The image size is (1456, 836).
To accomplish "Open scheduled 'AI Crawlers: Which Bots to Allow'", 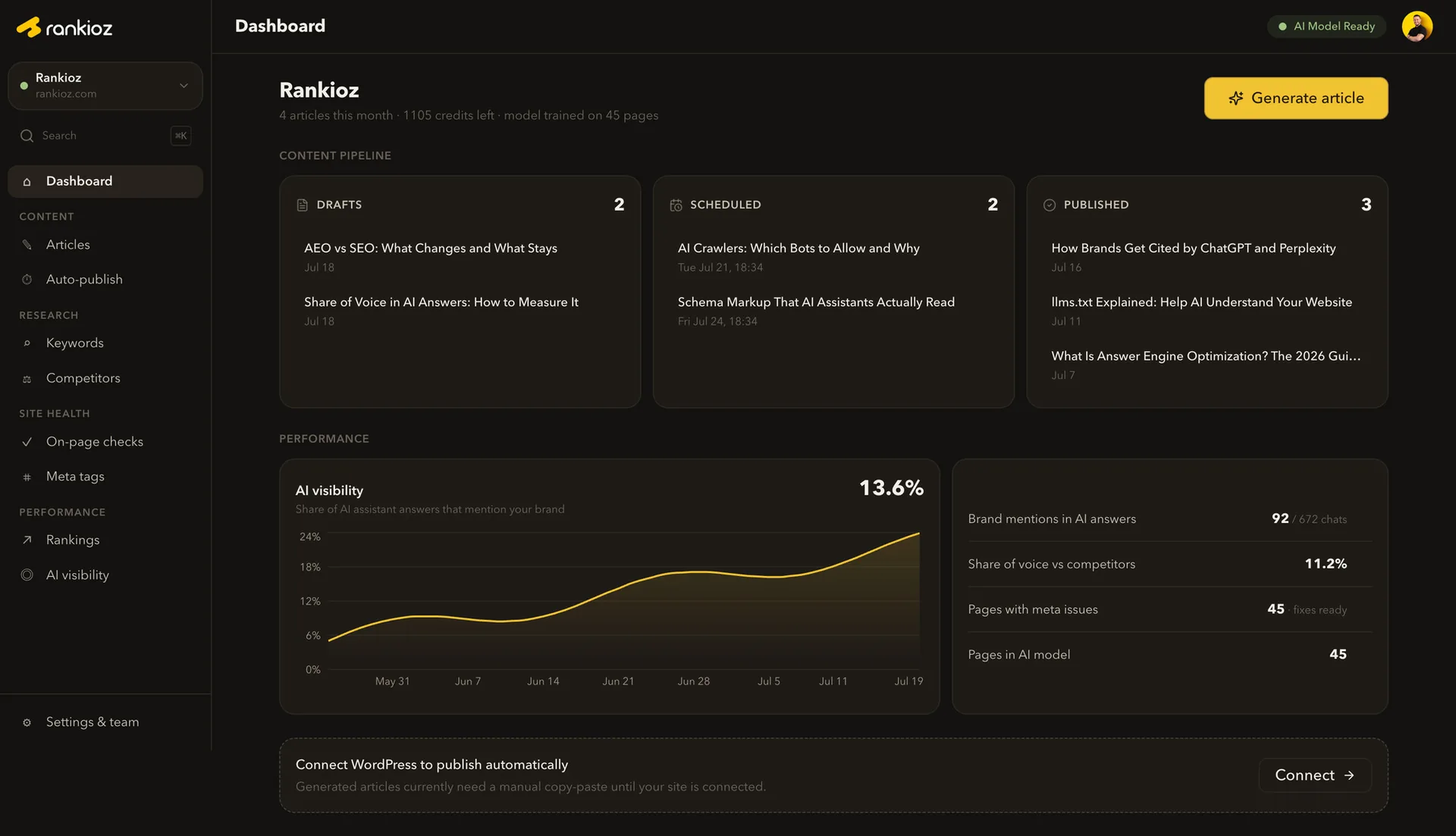I will [x=799, y=249].
